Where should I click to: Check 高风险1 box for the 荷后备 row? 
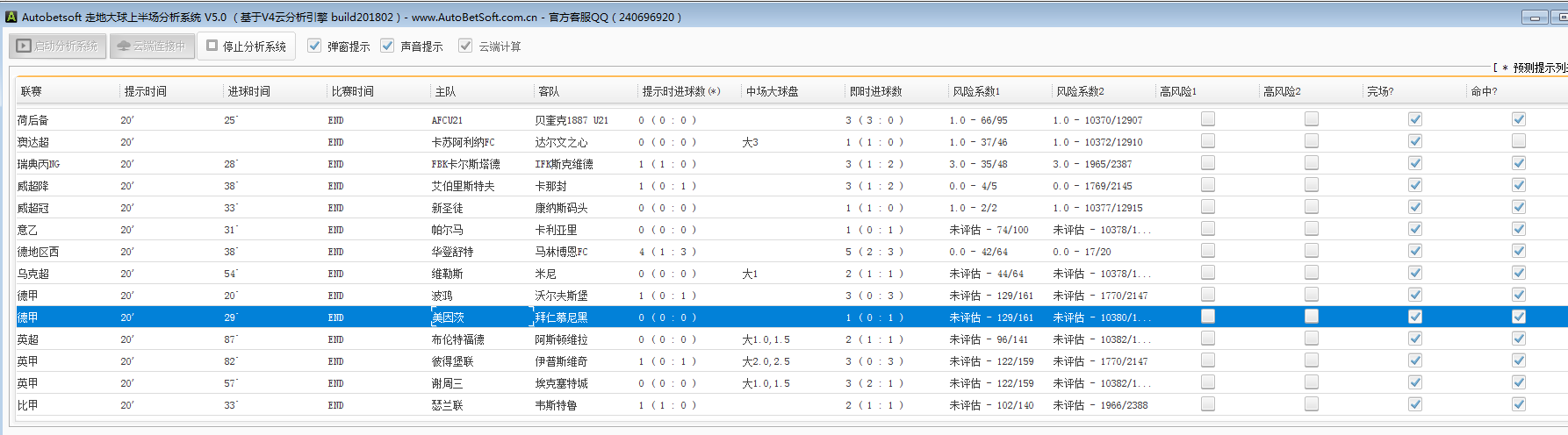pos(1208,119)
